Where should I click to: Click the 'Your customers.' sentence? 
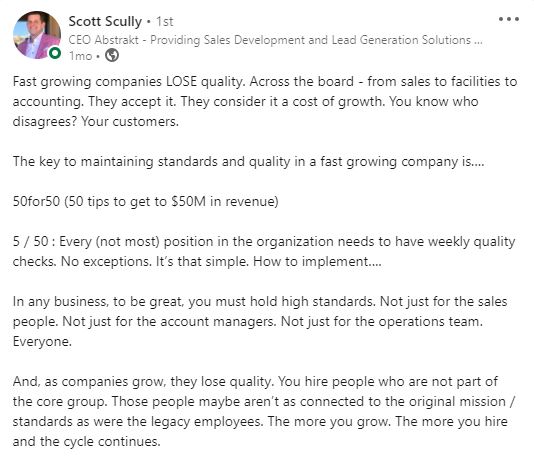130,121
